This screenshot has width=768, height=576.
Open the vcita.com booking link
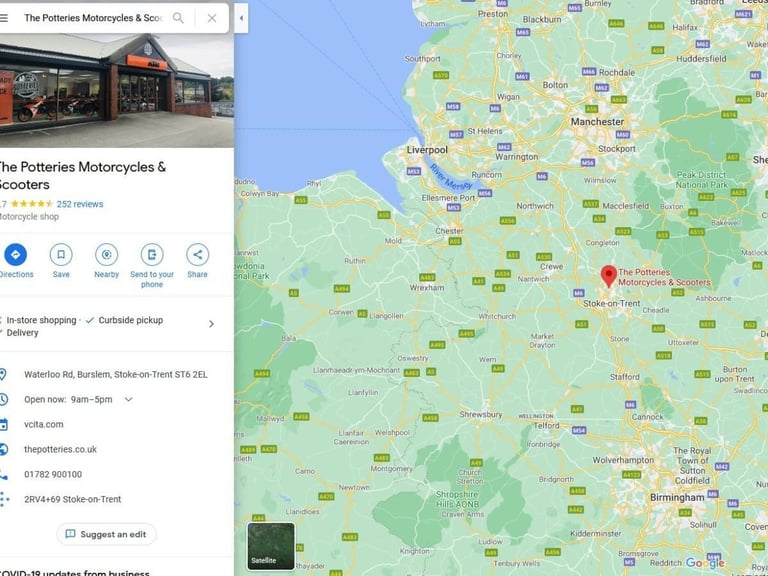(44, 424)
